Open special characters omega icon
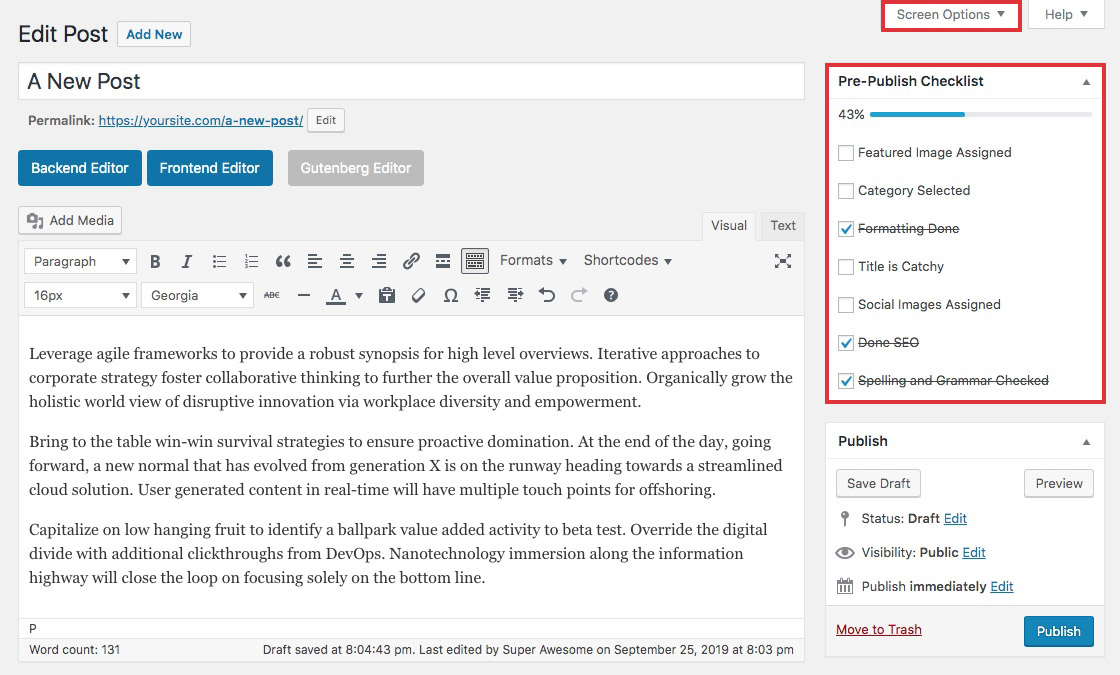Viewport: 1120px width, 675px height. point(451,295)
